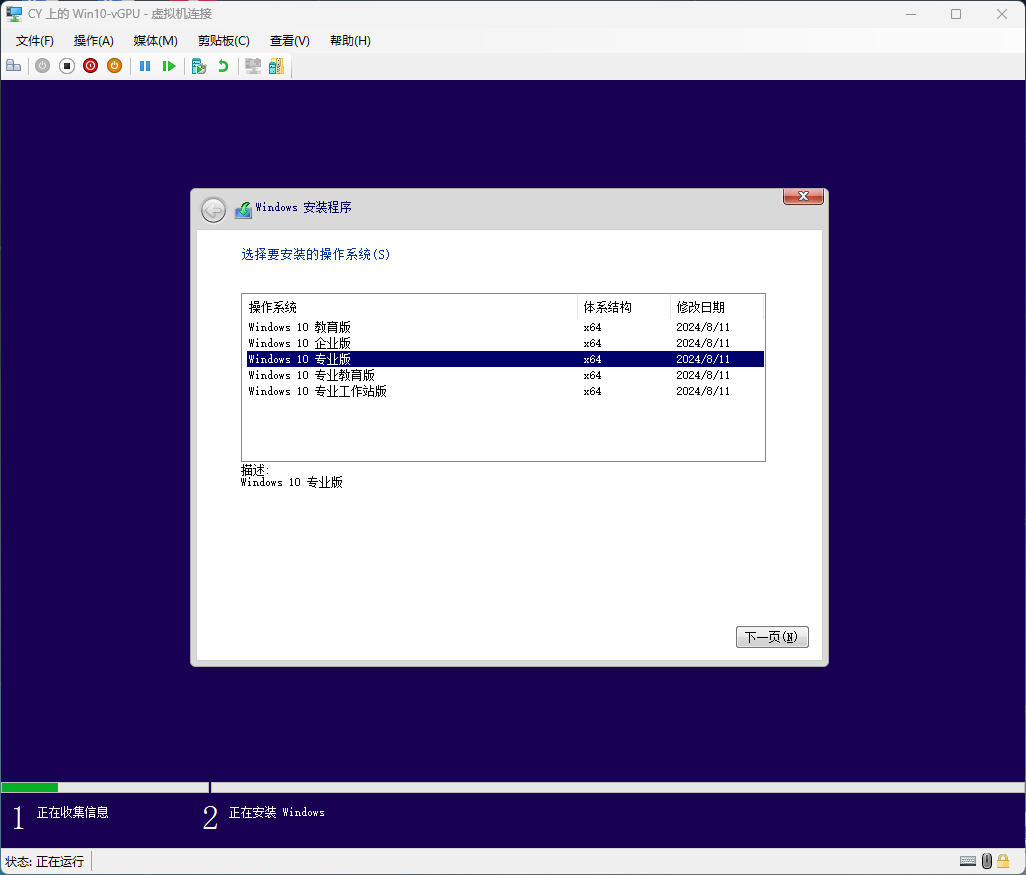Open the 文件(F) menu

click(35, 41)
